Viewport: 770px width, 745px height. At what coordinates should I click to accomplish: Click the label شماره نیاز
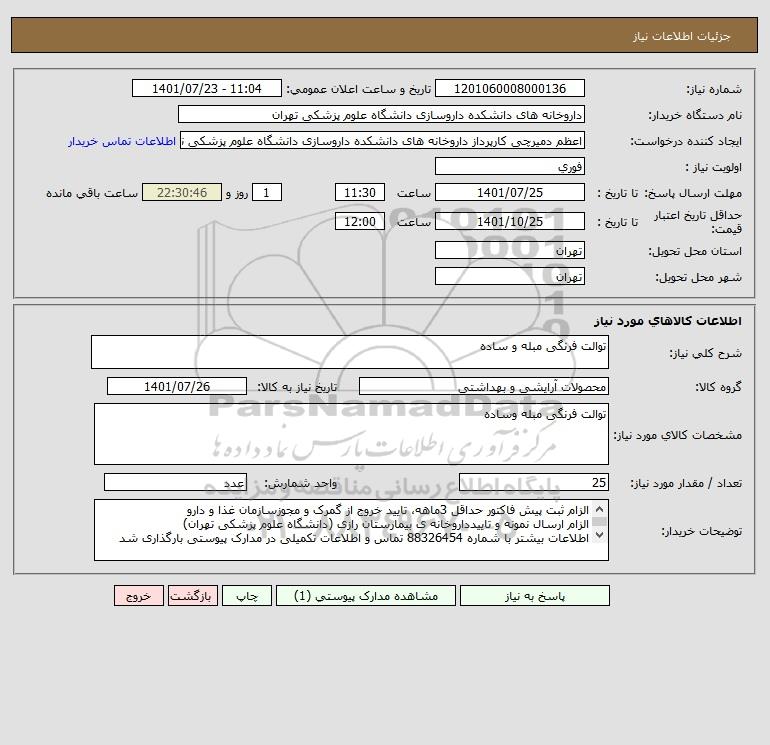tap(714, 89)
